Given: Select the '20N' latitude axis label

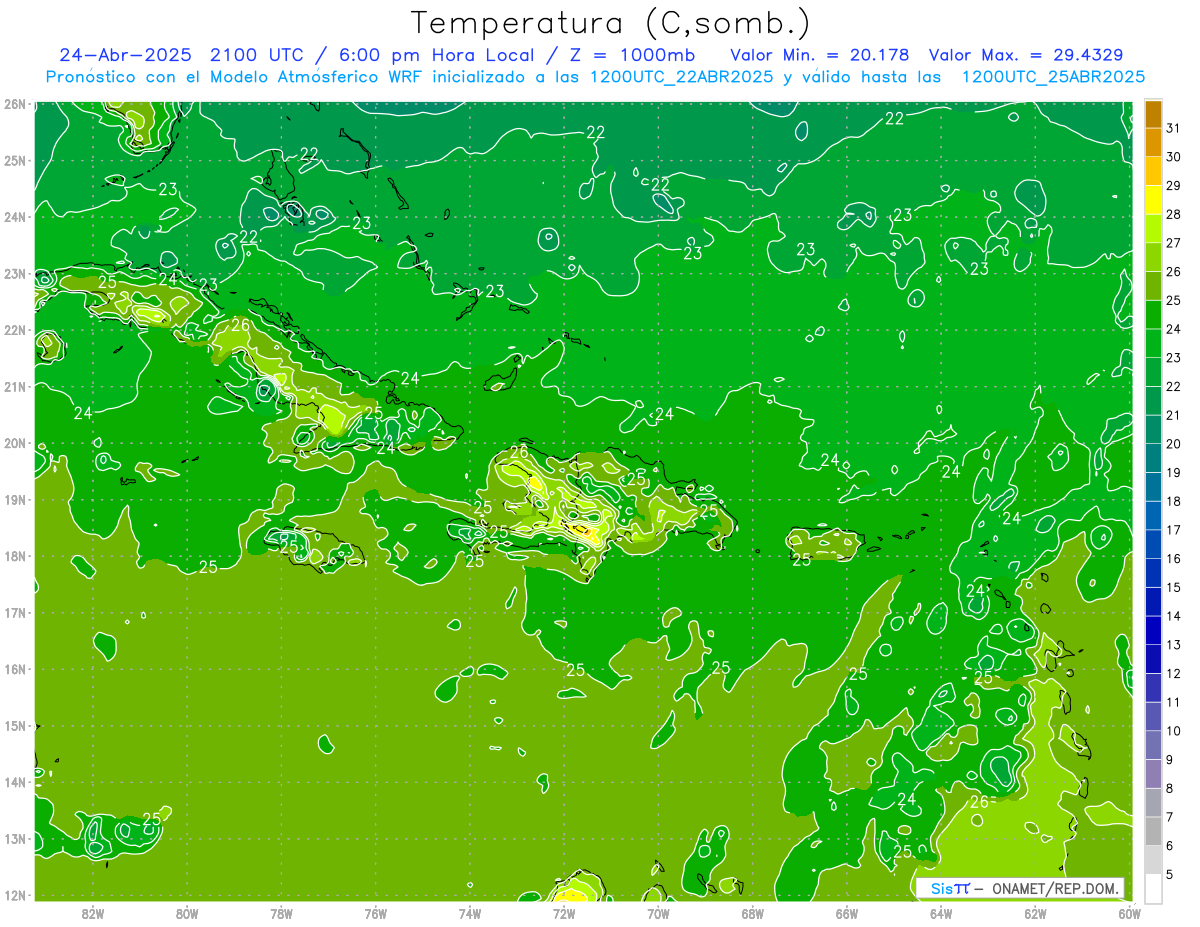Looking at the screenshot, I should (15, 443).
